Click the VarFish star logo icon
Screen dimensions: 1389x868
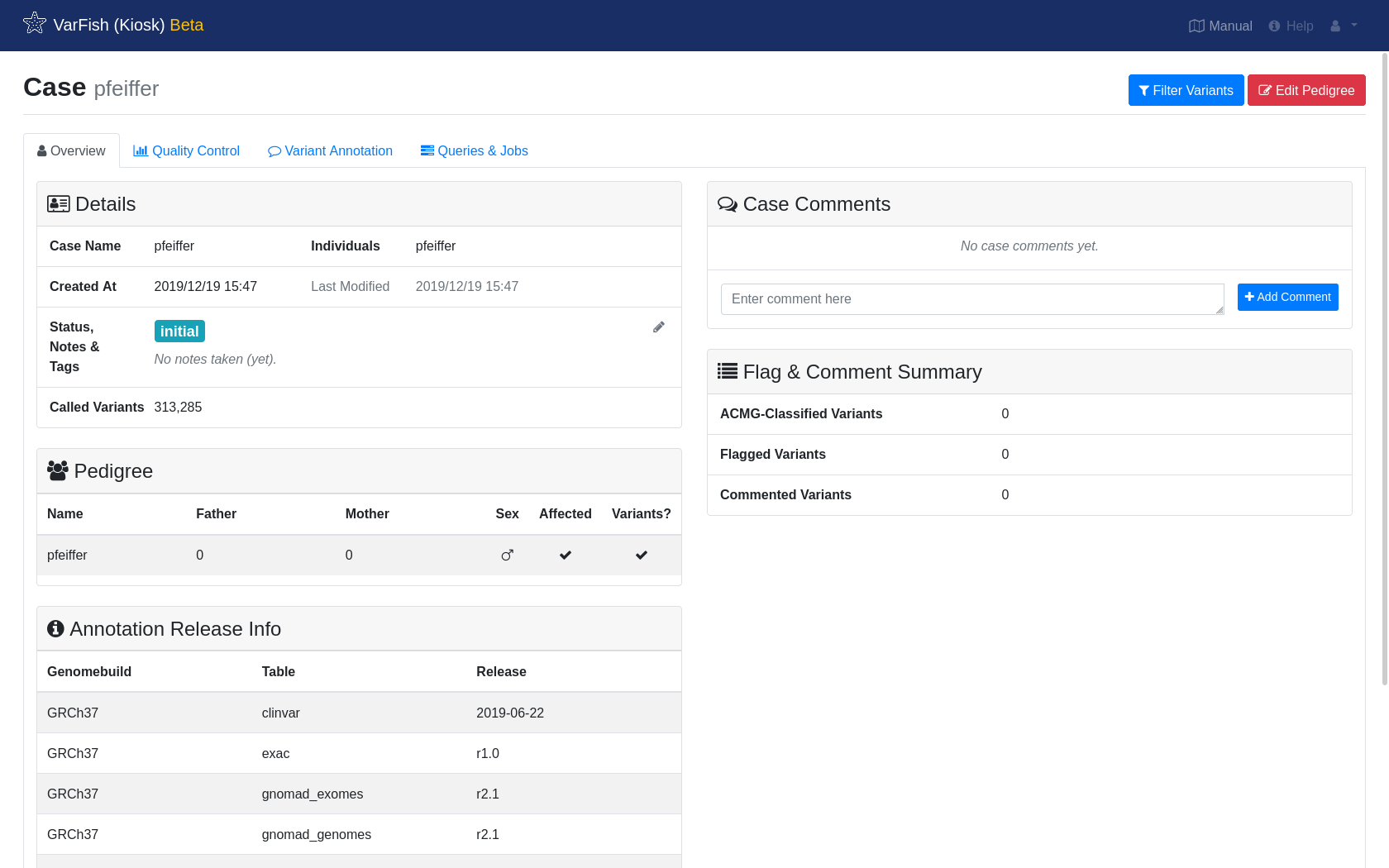tap(35, 23)
